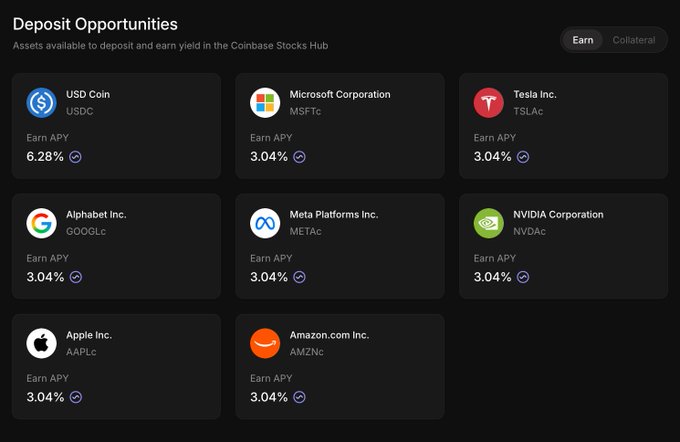Click the Alphabet Google logo icon
Image resolution: width=680 pixels, height=442 pixels.
(41, 223)
